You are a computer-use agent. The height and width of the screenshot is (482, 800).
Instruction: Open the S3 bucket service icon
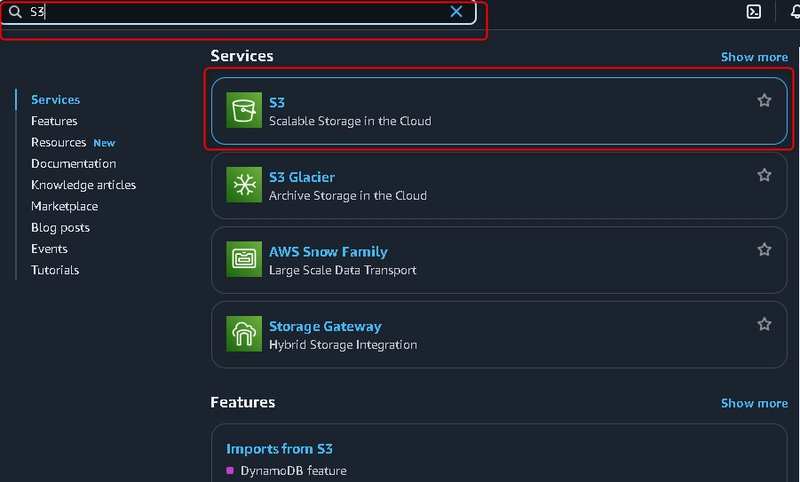pyautogui.click(x=244, y=110)
